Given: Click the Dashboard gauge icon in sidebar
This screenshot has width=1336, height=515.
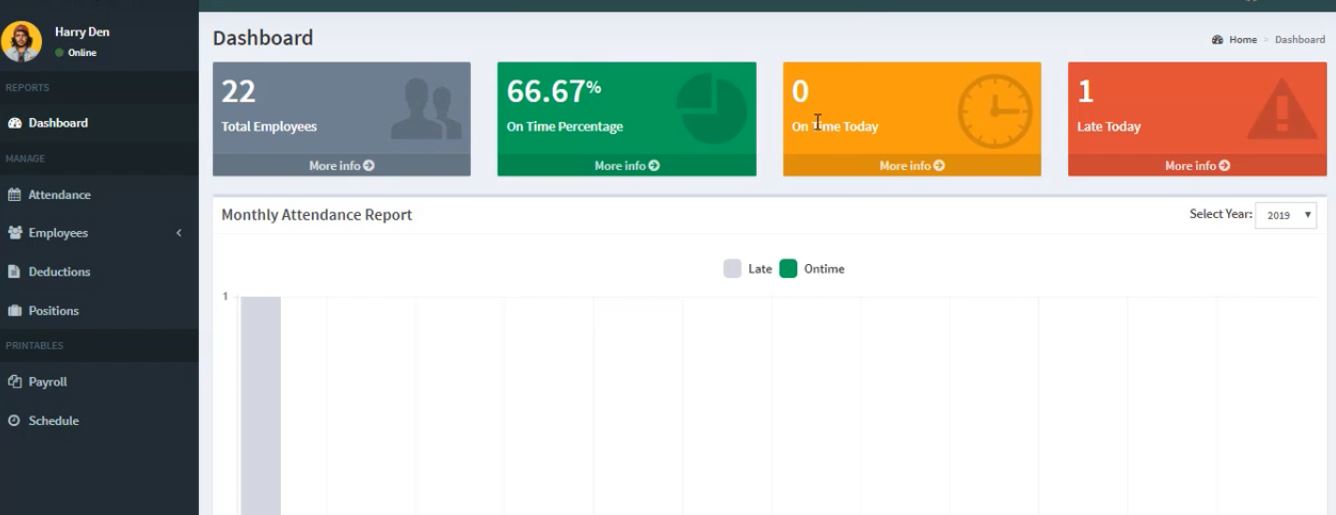Looking at the screenshot, I should point(14,123).
